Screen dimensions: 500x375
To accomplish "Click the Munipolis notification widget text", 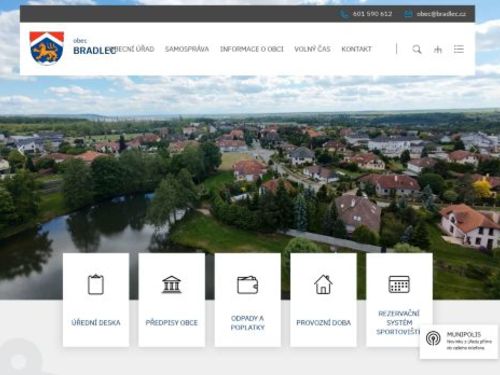I will click(x=469, y=341).
